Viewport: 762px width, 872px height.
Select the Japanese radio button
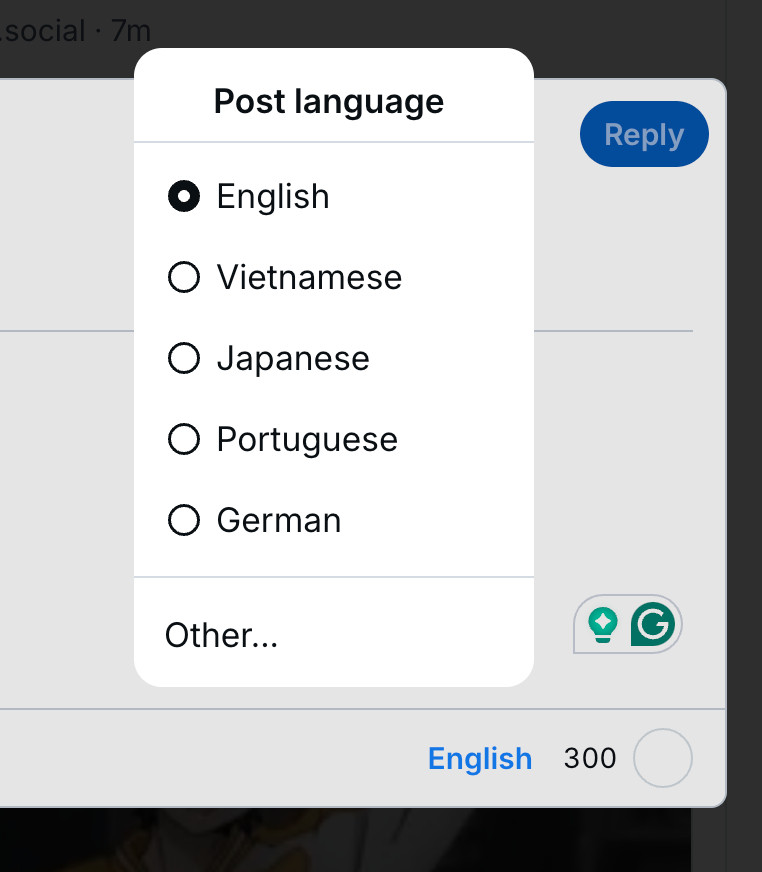pos(184,358)
